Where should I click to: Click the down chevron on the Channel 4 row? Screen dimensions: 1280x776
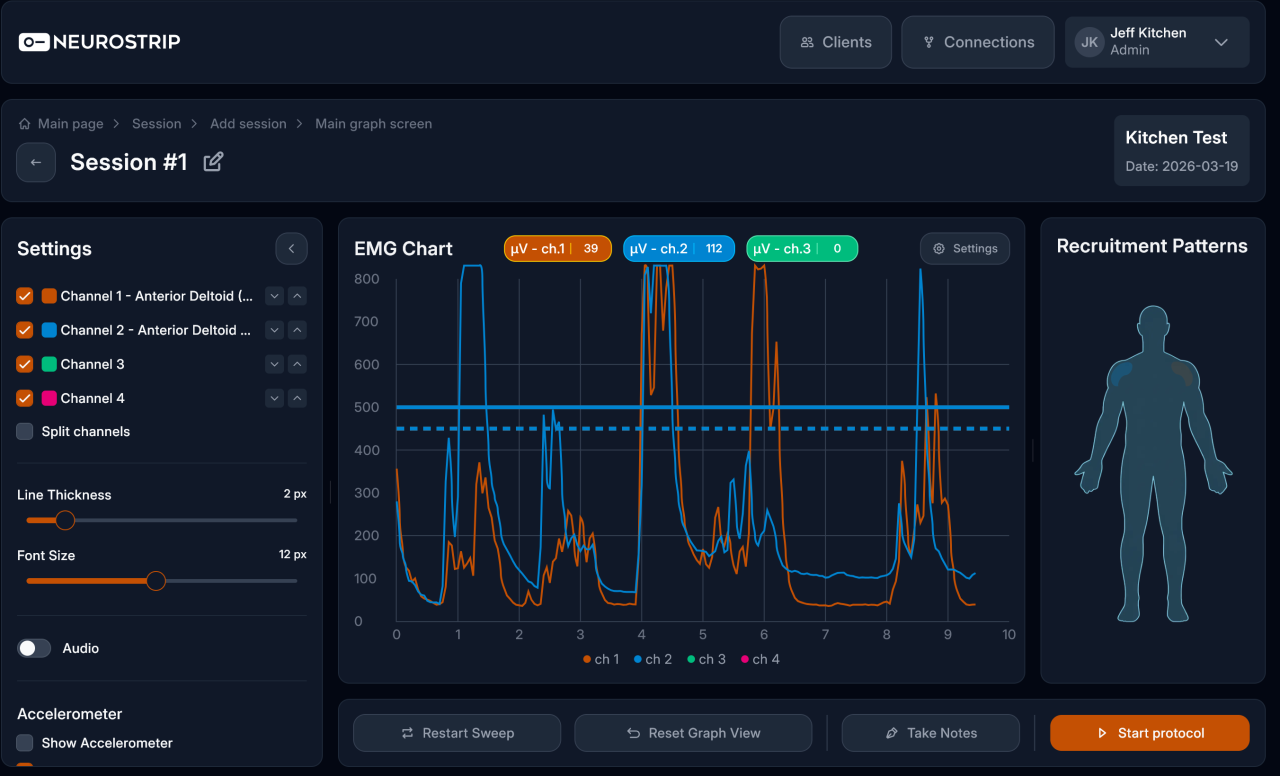[275, 398]
